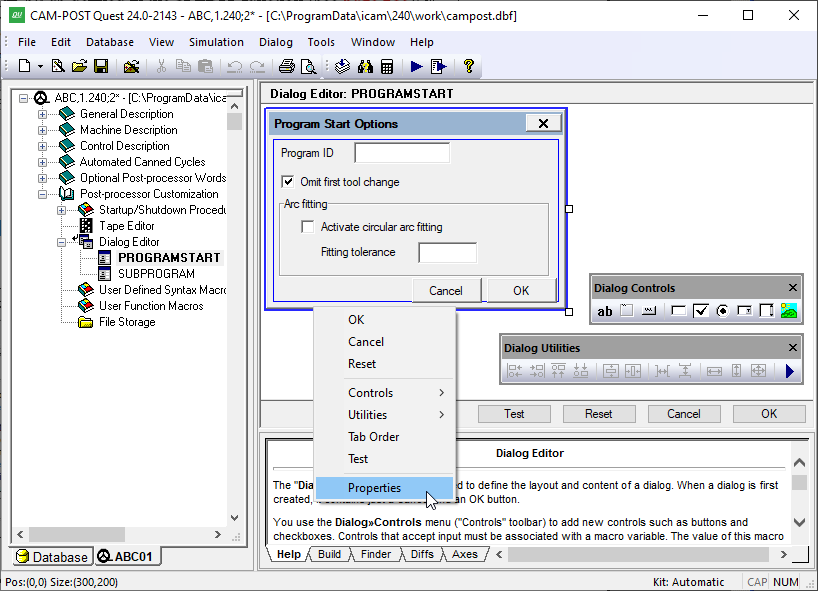The width and height of the screenshot is (818, 591).
Task: Switch to the Build tab
Action: click(330, 554)
